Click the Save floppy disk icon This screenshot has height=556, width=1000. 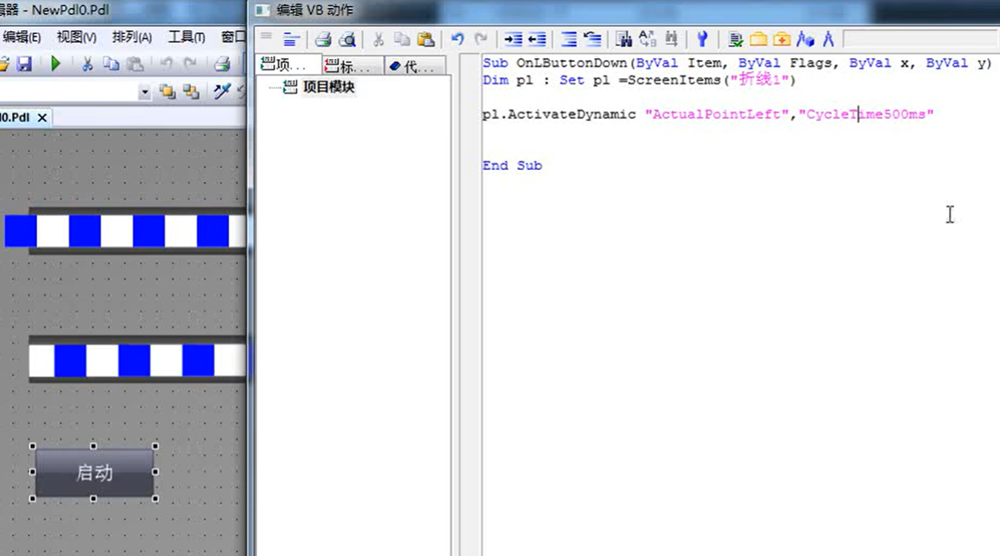[25, 63]
